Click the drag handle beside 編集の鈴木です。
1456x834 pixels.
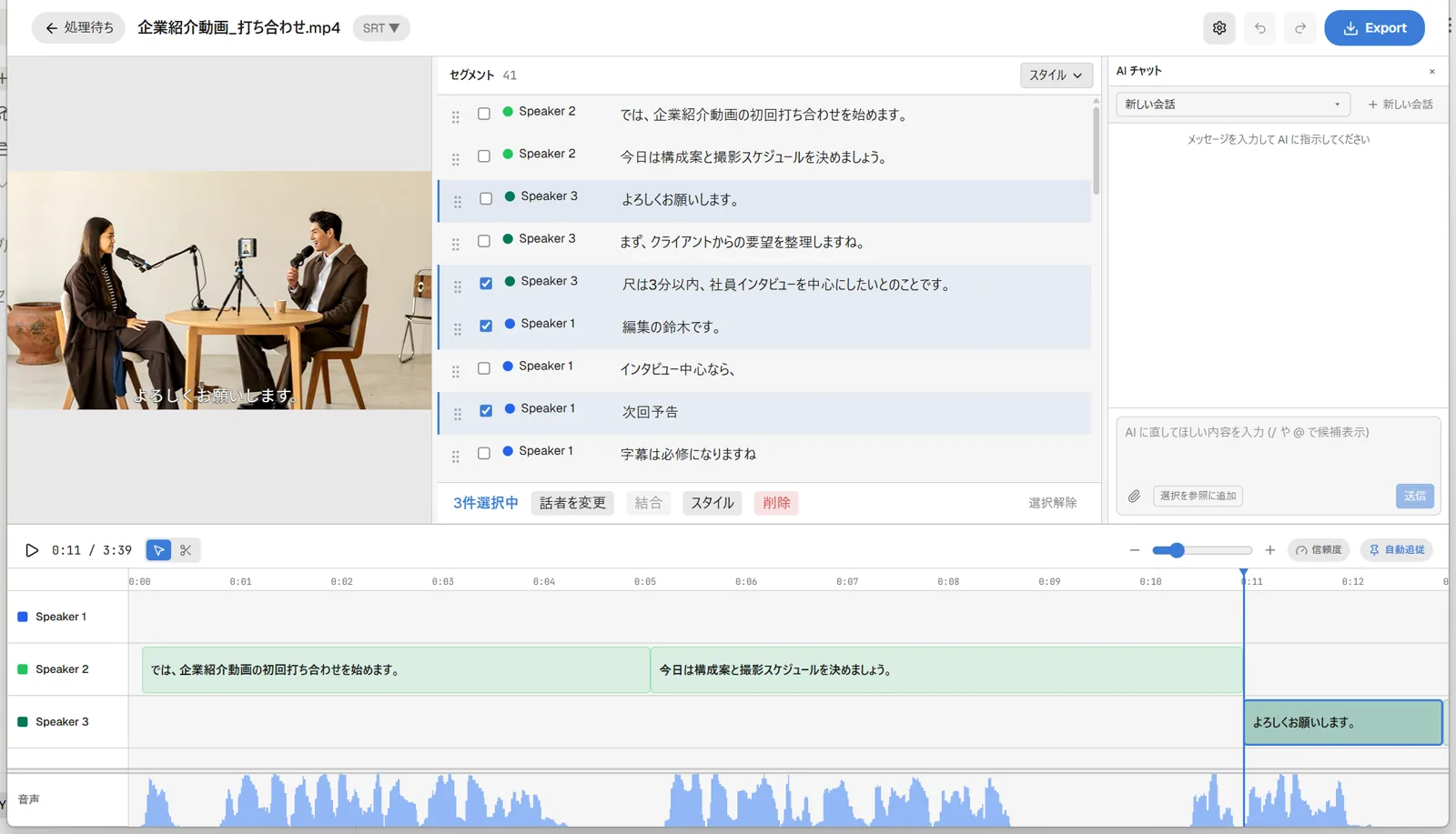click(457, 329)
